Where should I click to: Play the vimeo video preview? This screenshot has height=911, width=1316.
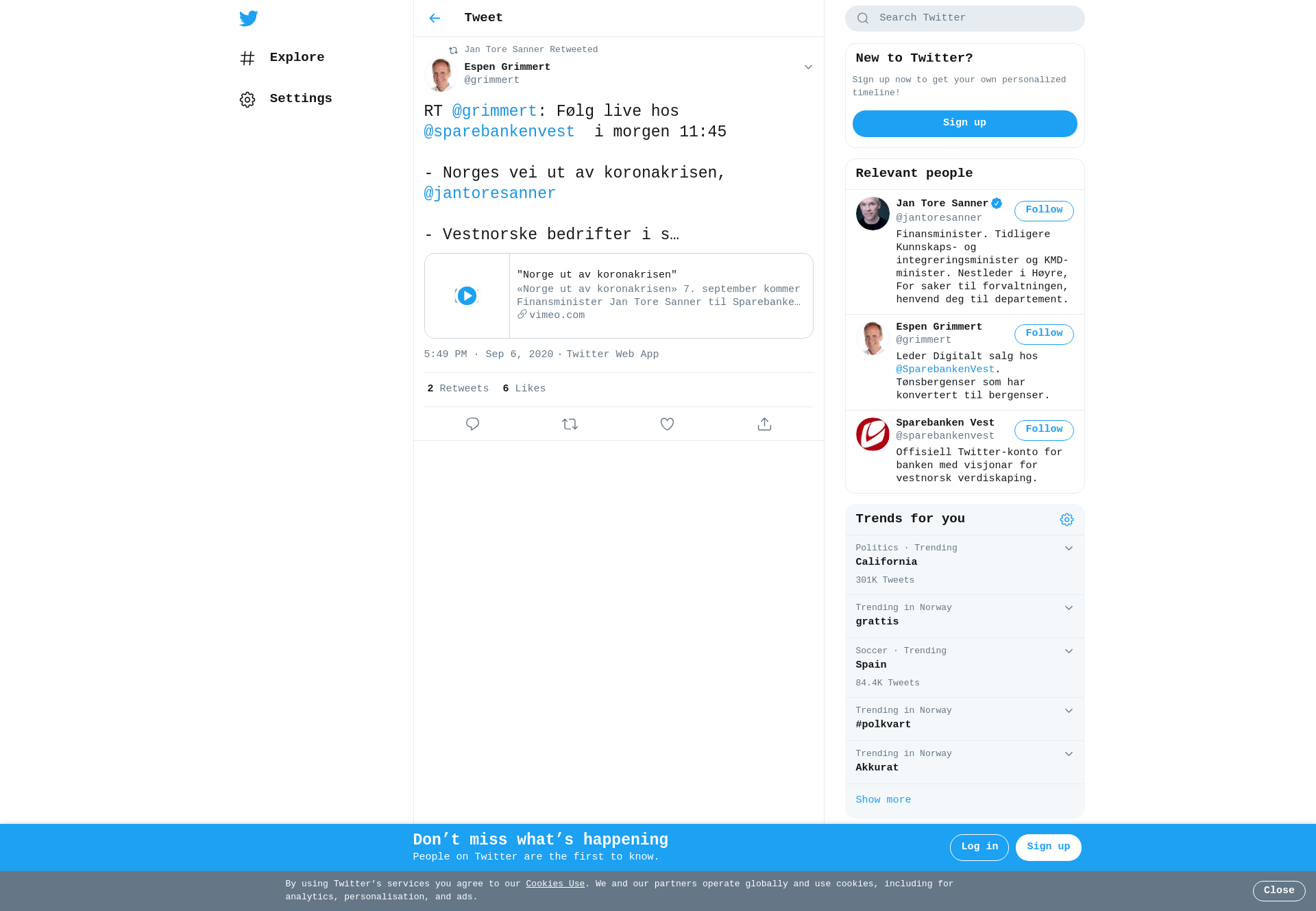pos(467,295)
